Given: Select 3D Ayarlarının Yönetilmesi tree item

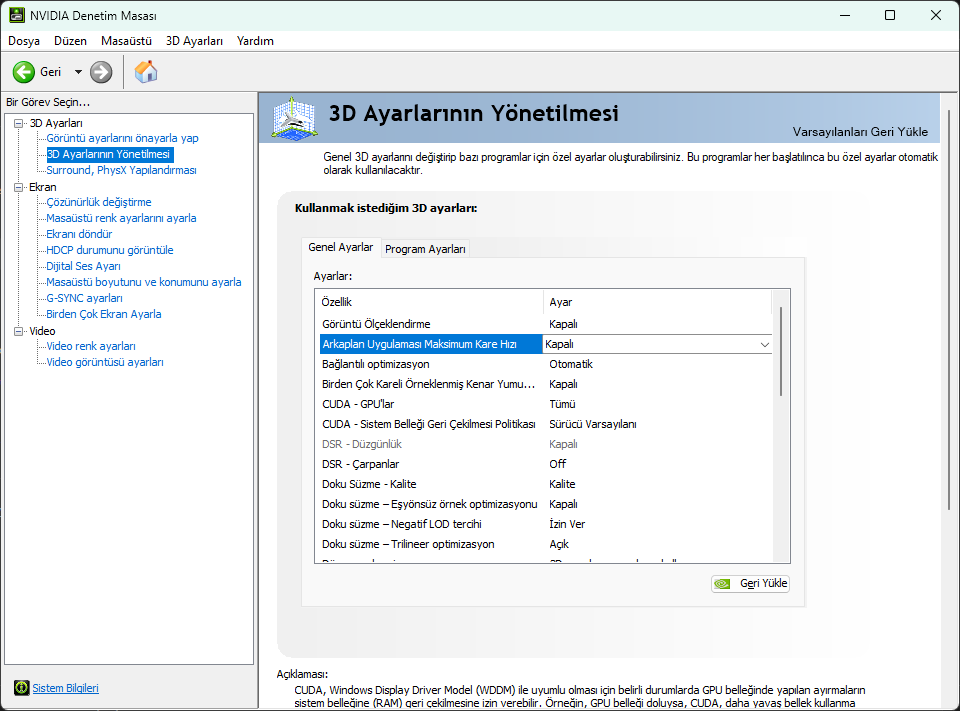Looking at the screenshot, I should pyautogui.click(x=110, y=154).
